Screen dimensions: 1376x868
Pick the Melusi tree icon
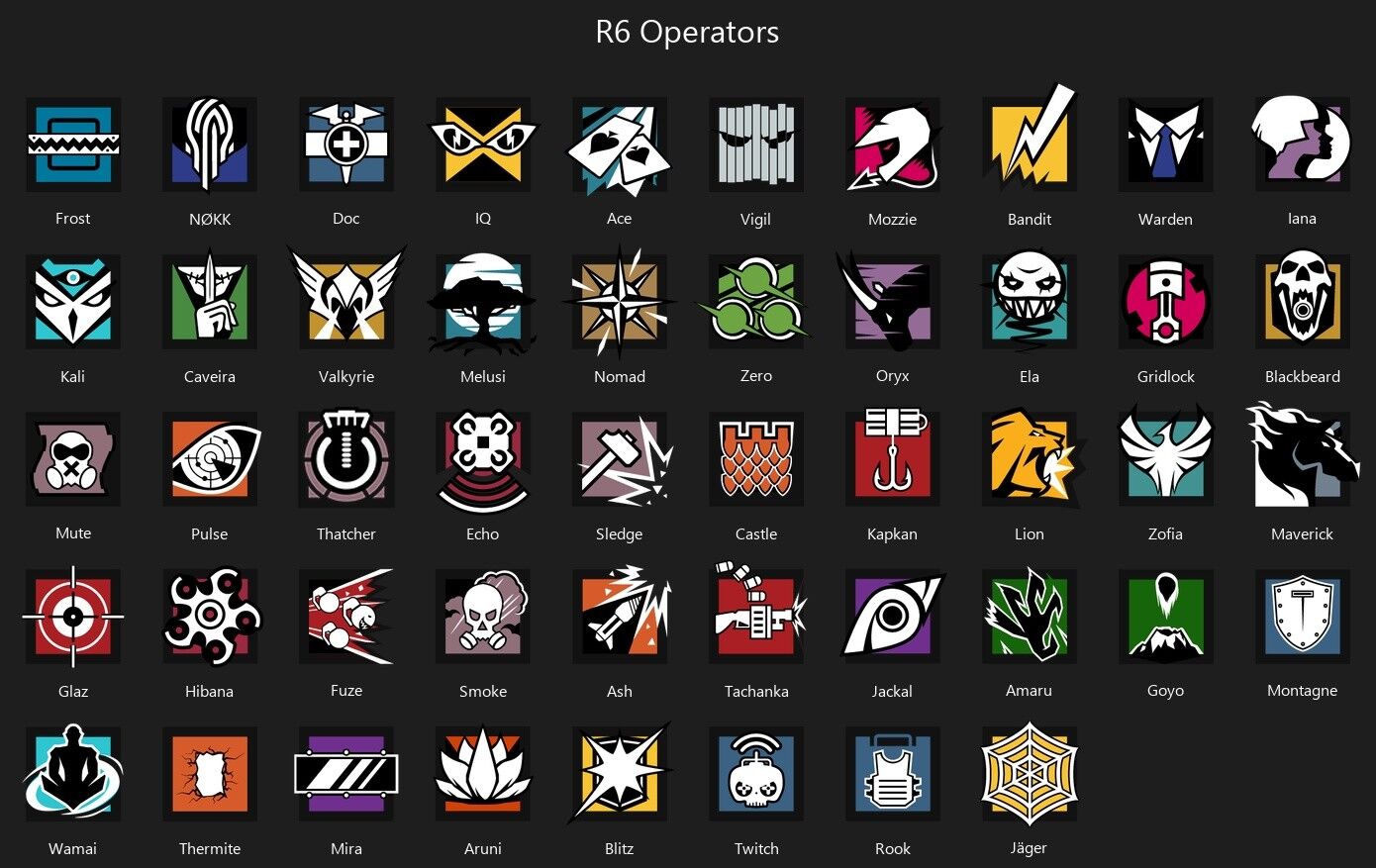tap(483, 302)
